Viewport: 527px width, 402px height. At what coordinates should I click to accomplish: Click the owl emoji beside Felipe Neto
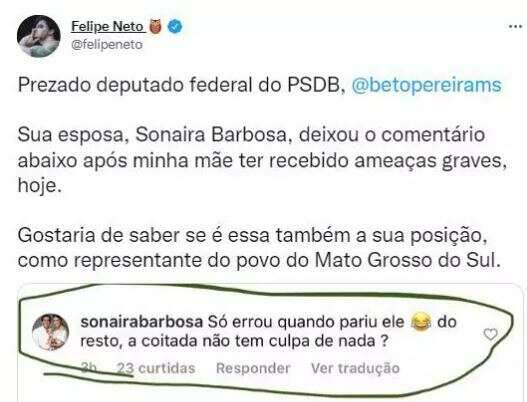tap(155, 27)
